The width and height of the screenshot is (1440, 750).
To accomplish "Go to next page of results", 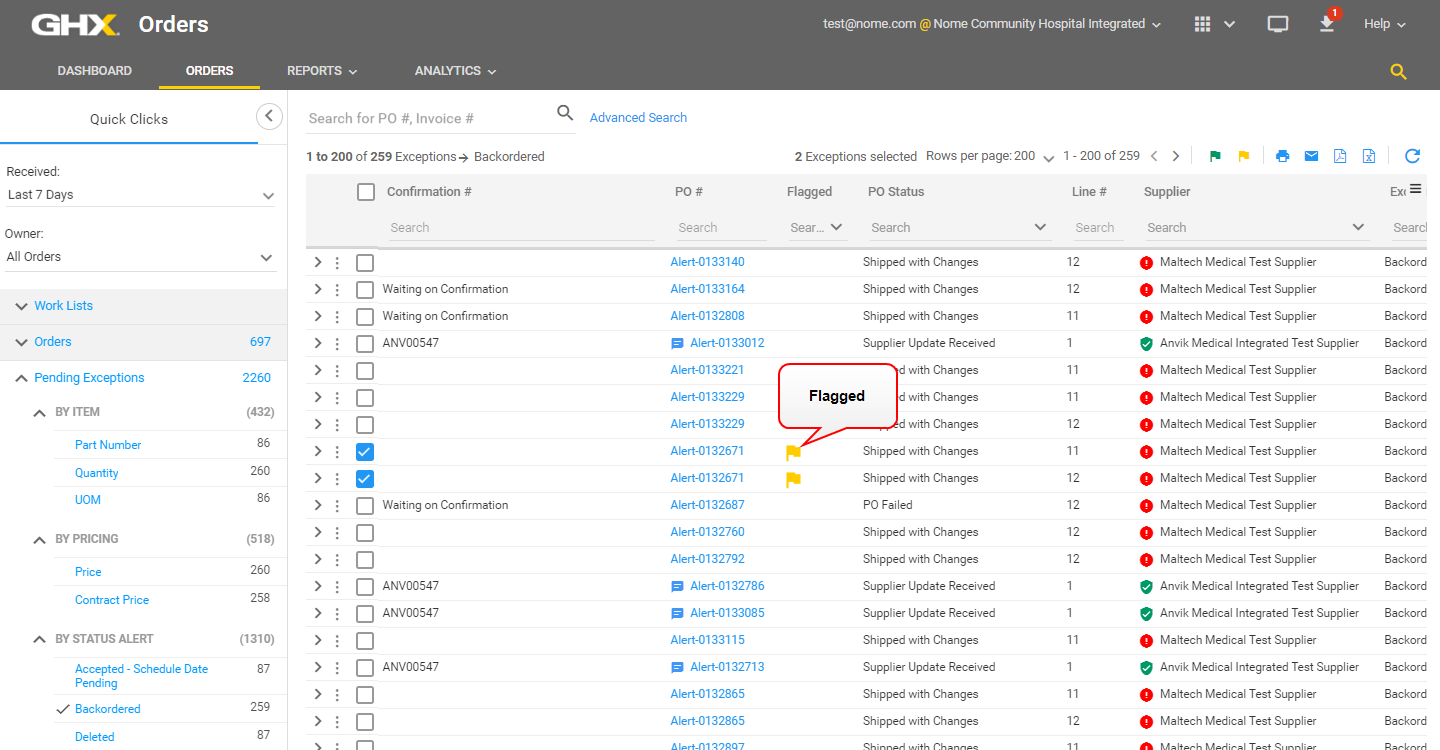I will [x=1176, y=156].
